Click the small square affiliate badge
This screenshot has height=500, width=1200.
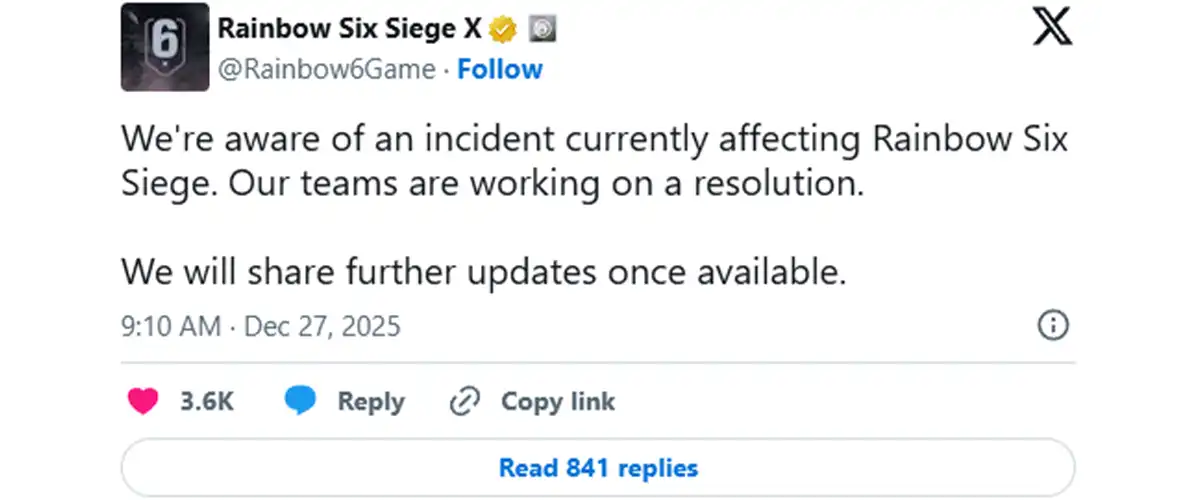(541, 30)
